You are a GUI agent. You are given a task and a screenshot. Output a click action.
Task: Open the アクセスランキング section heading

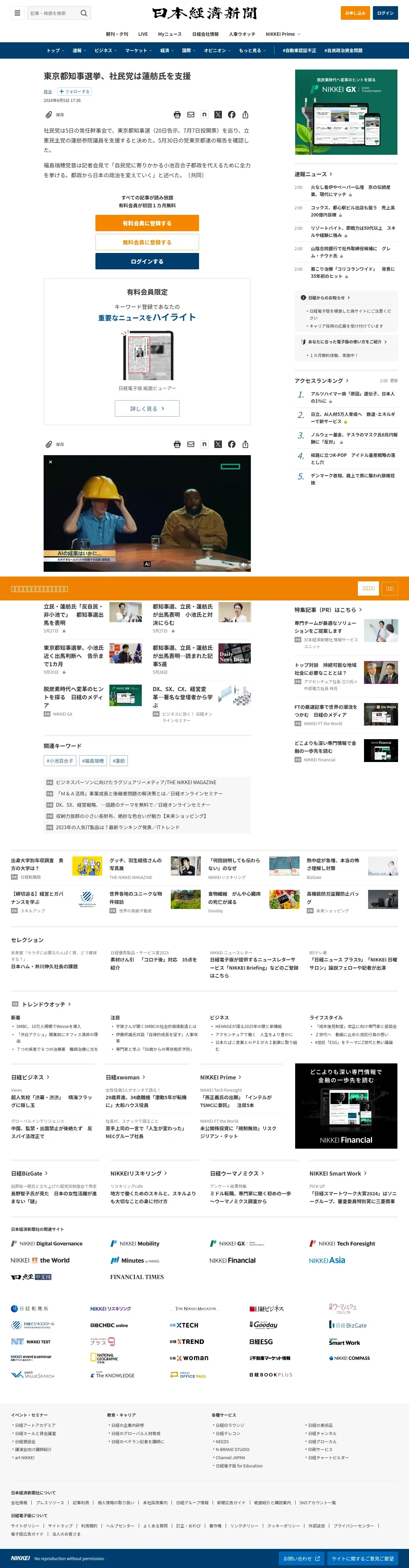click(x=321, y=380)
